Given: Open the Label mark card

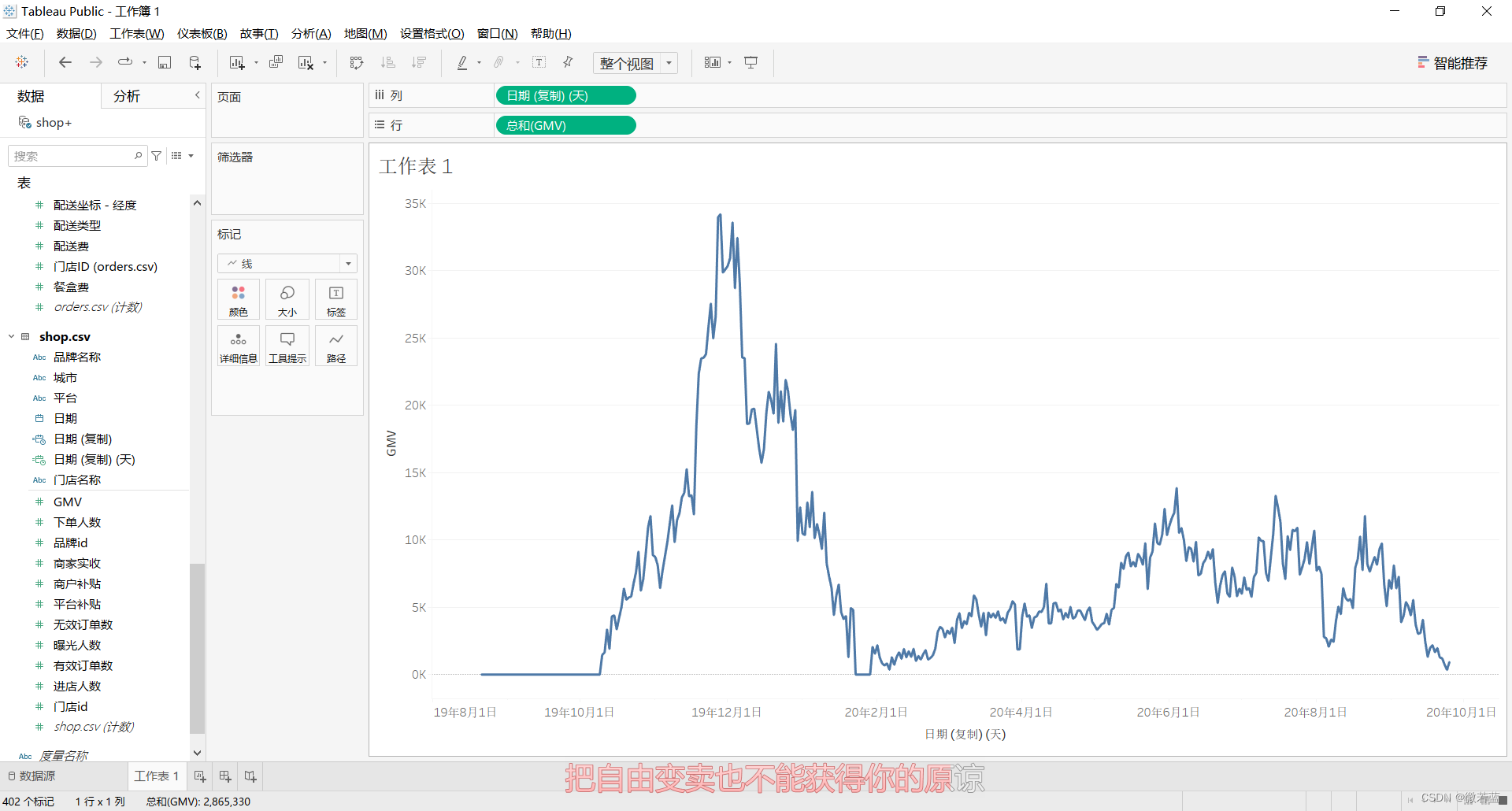Looking at the screenshot, I should [x=336, y=300].
